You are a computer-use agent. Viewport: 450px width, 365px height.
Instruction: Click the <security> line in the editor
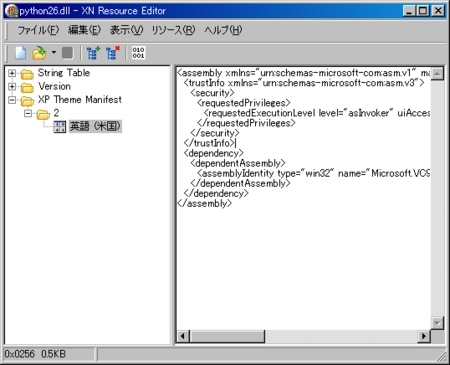pos(212,93)
